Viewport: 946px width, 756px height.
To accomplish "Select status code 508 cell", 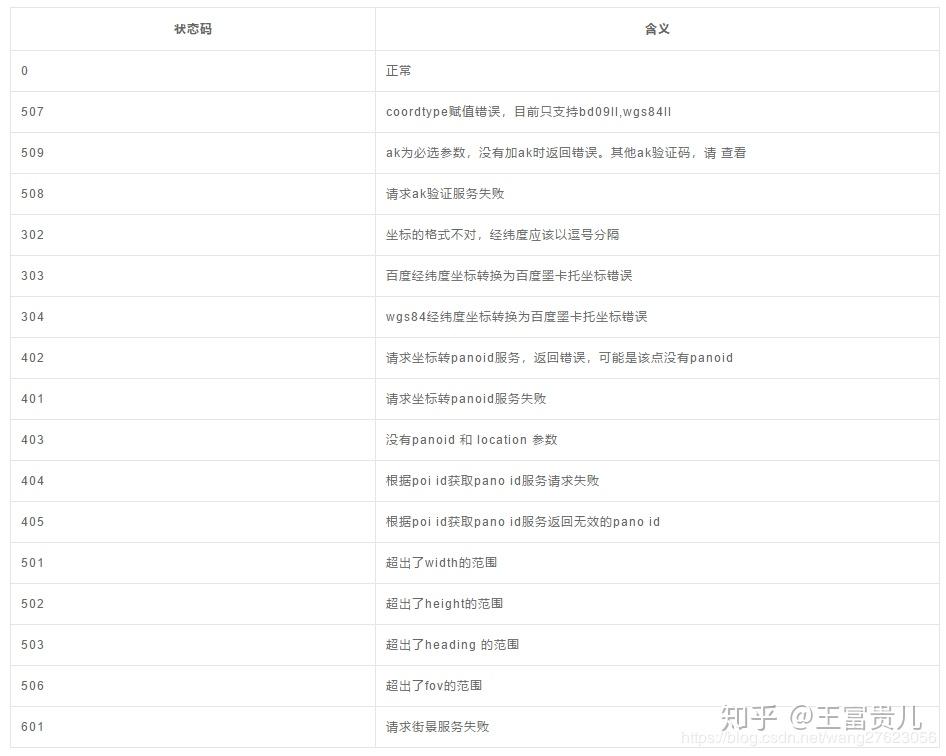I will tap(193, 194).
